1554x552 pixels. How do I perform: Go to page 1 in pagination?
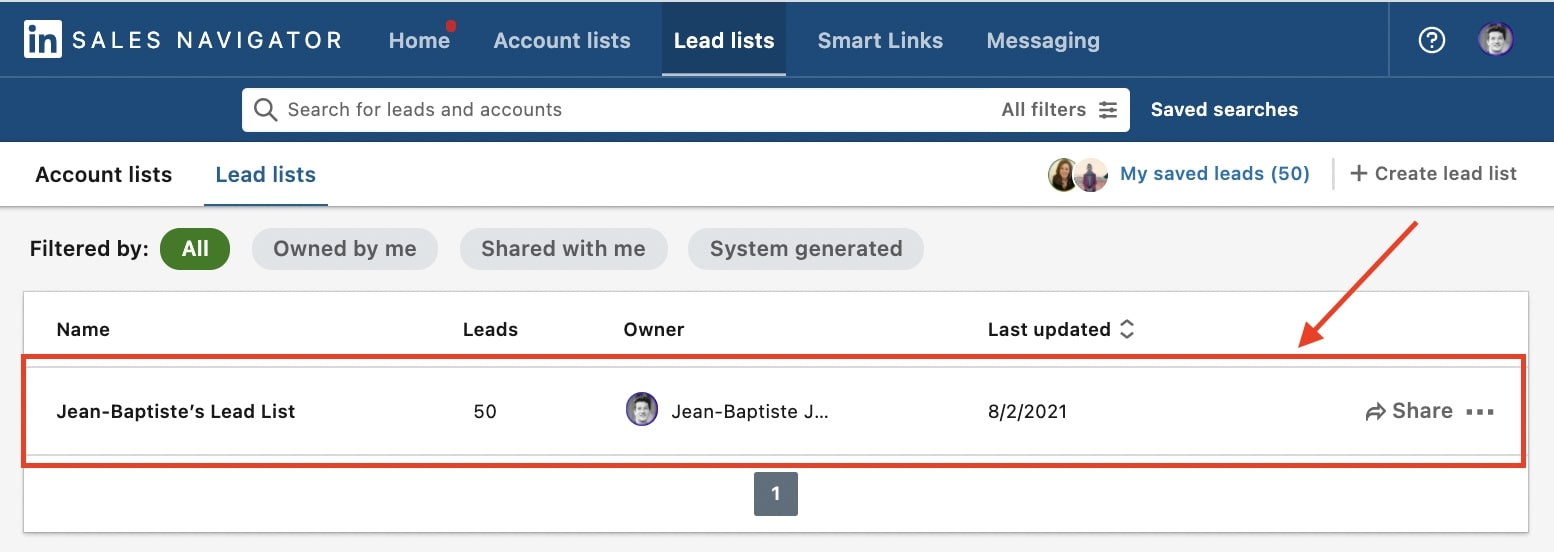coord(776,494)
